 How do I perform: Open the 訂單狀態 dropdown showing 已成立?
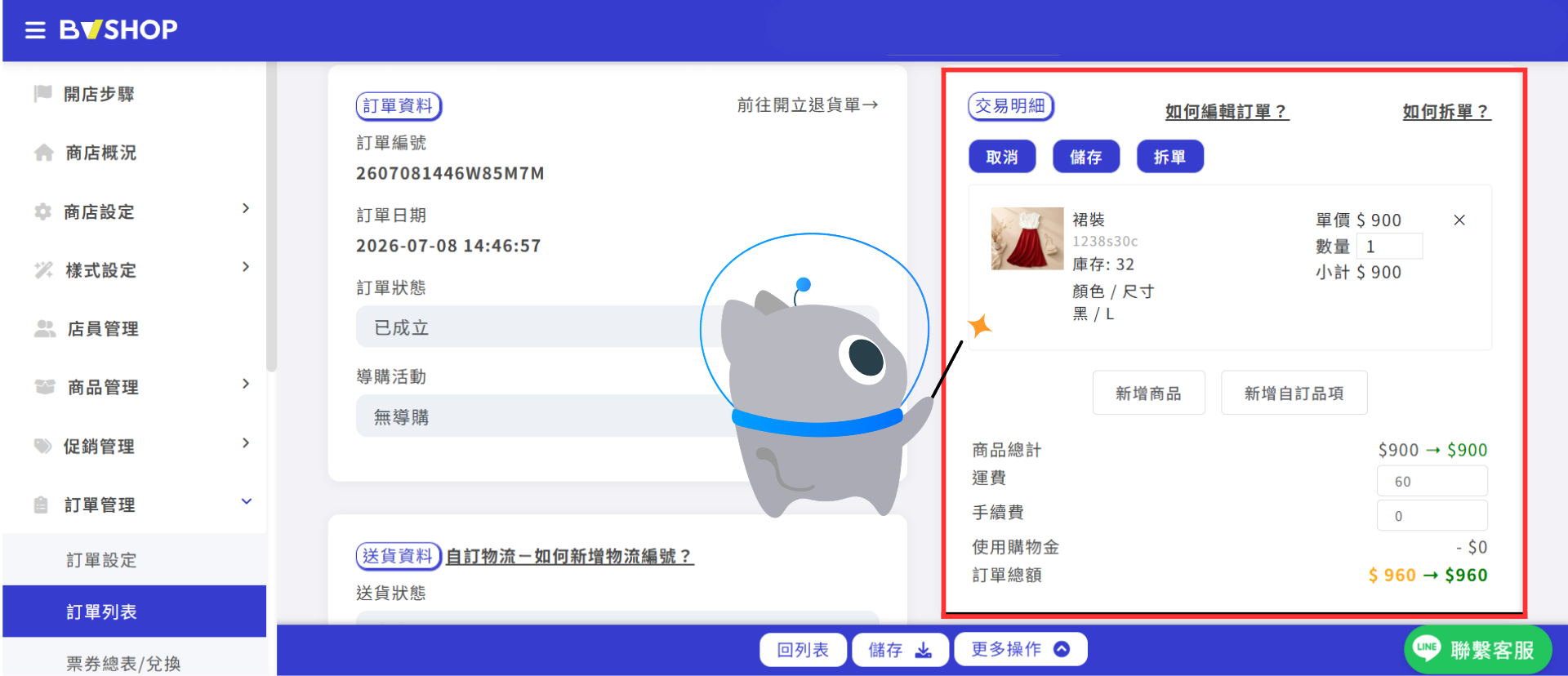617,327
